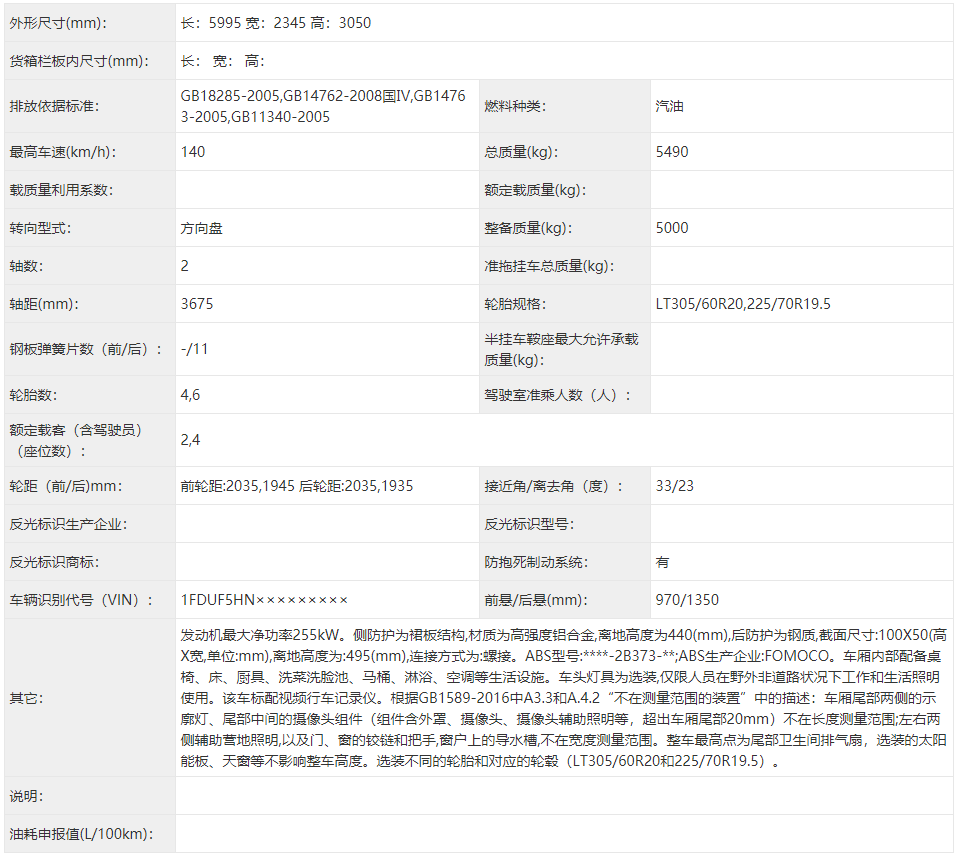Click the 其它 label
This screenshot has width=960, height=859.
26,699
